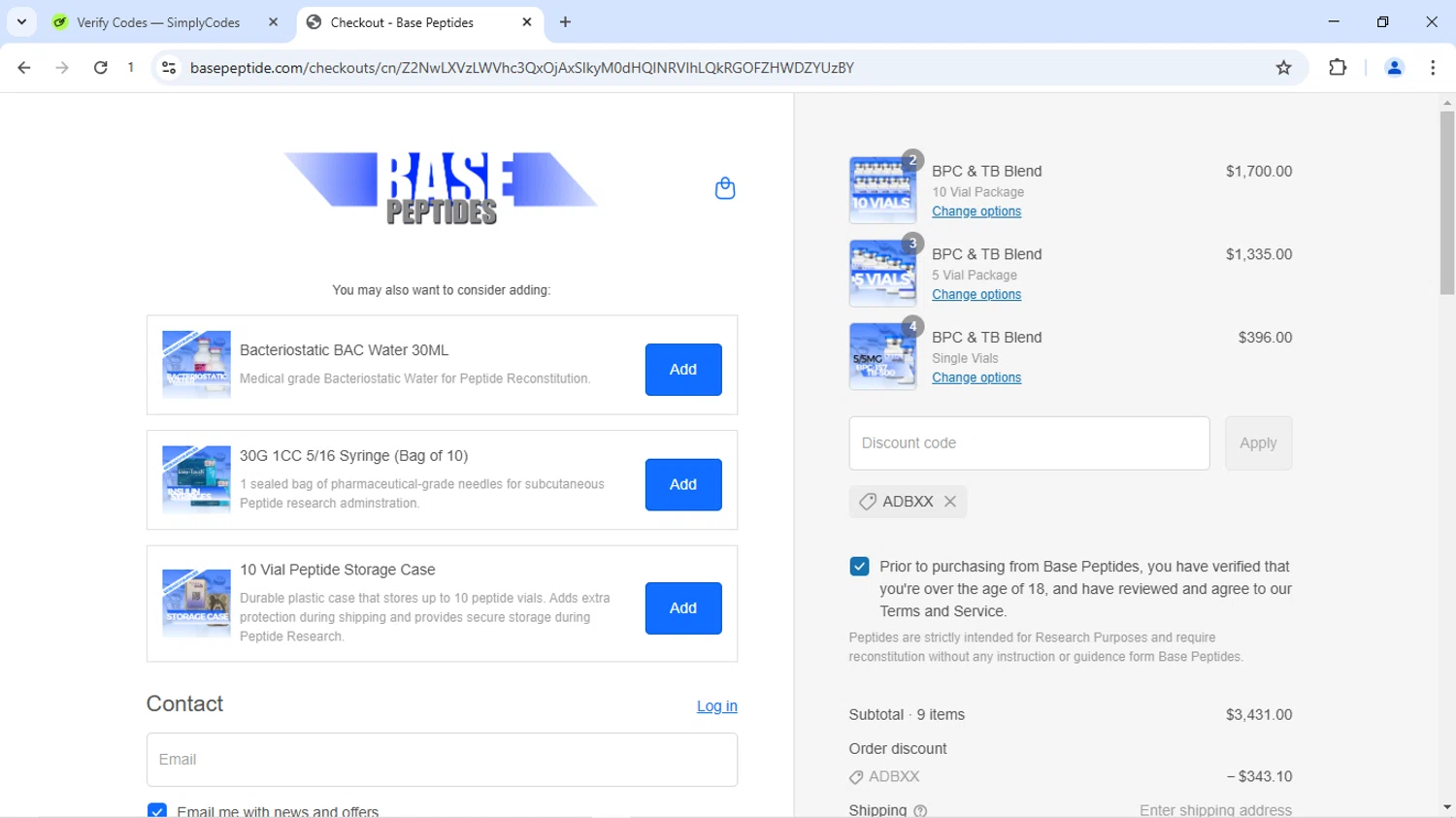Click the Order discount label
Image resolution: width=1456 pixels, height=818 pixels.
coord(898,749)
